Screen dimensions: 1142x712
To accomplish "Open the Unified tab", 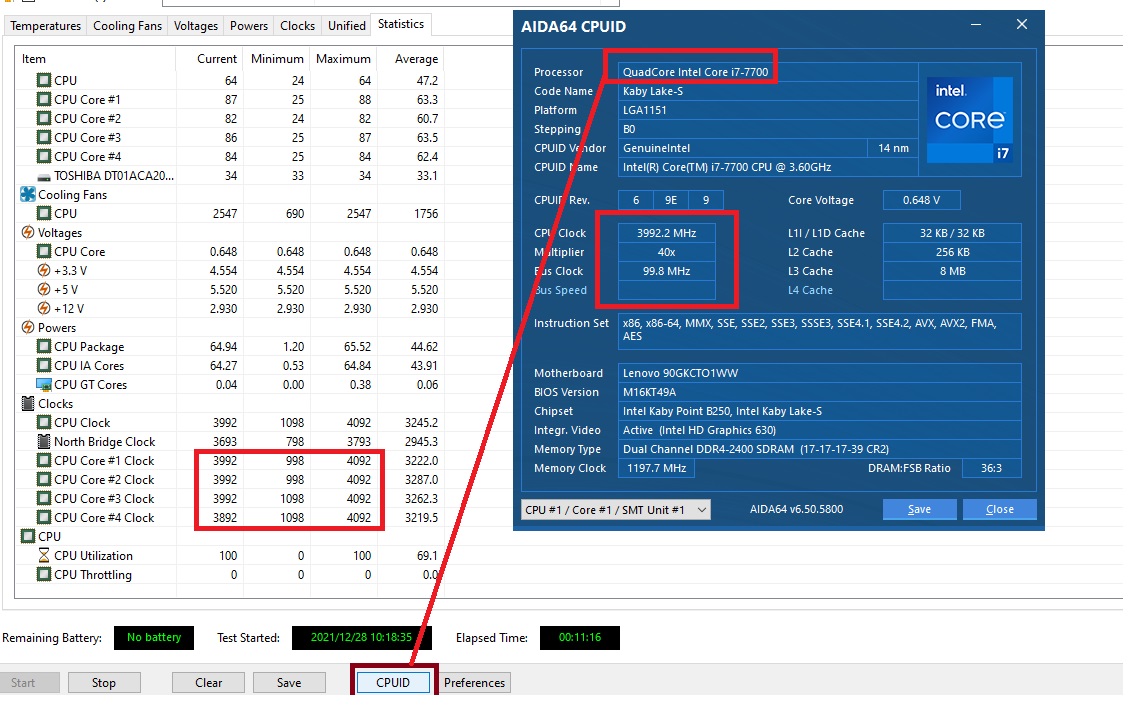I will coord(346,26).
